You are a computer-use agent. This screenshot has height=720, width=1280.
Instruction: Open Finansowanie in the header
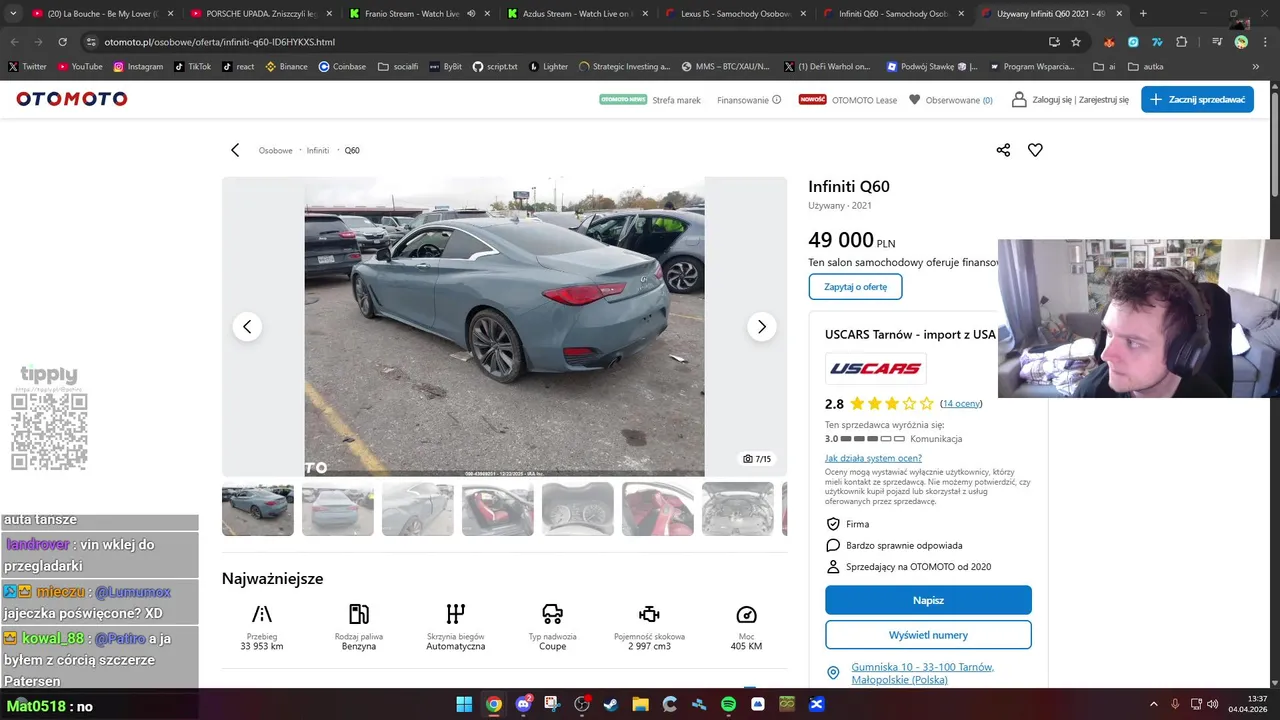749,100
